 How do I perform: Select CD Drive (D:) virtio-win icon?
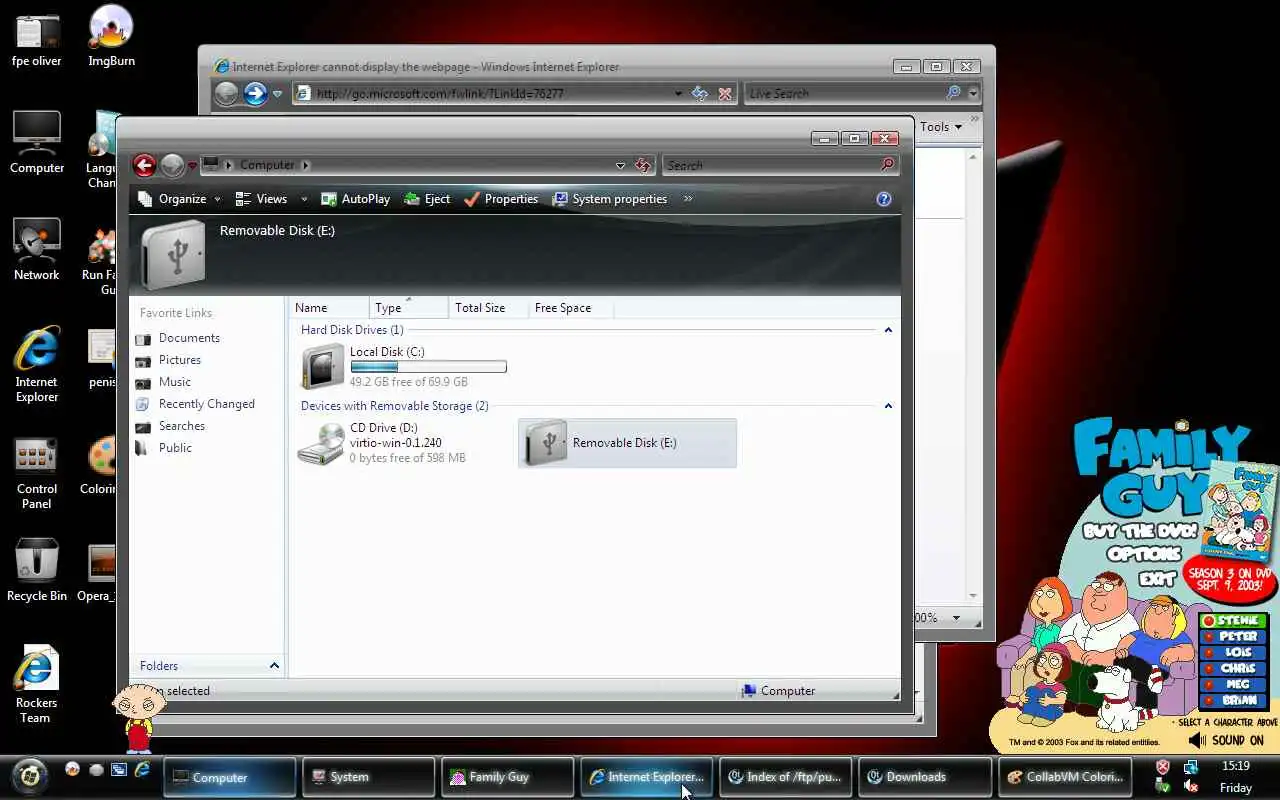coord(322,443)
